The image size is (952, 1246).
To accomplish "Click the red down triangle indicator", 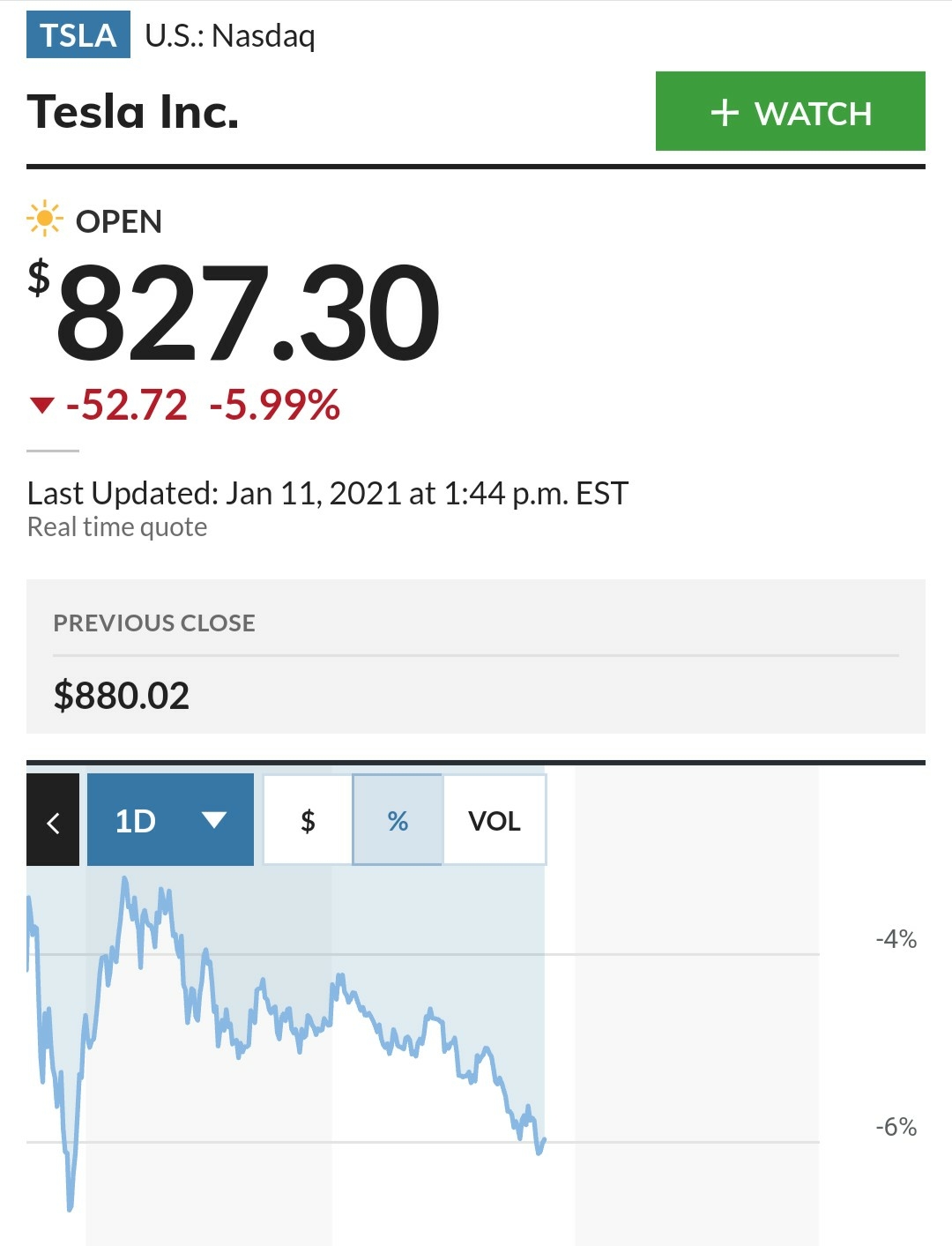I will tap(41, 406).
